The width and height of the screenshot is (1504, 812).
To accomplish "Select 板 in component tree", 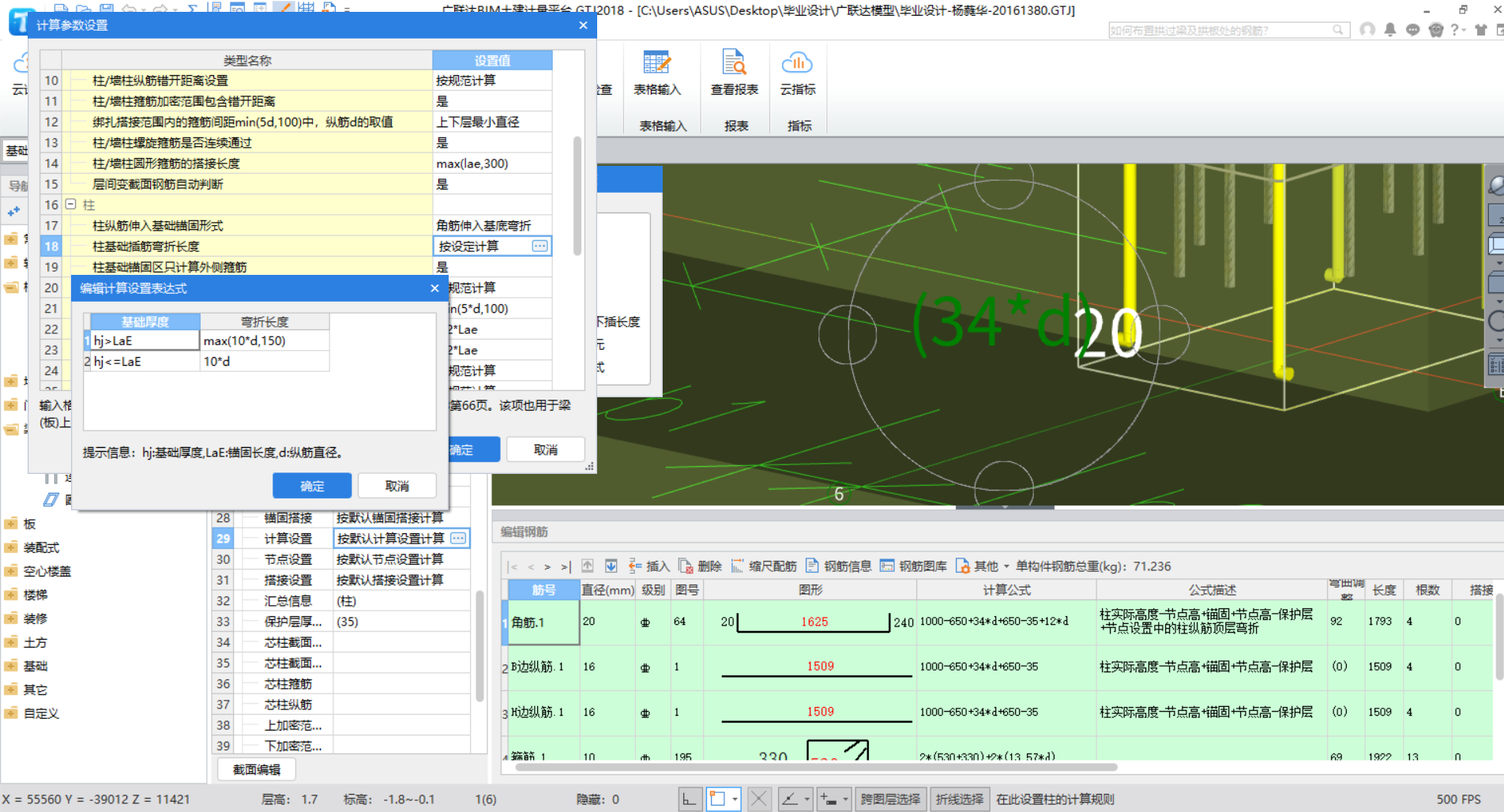I will 29,524.
